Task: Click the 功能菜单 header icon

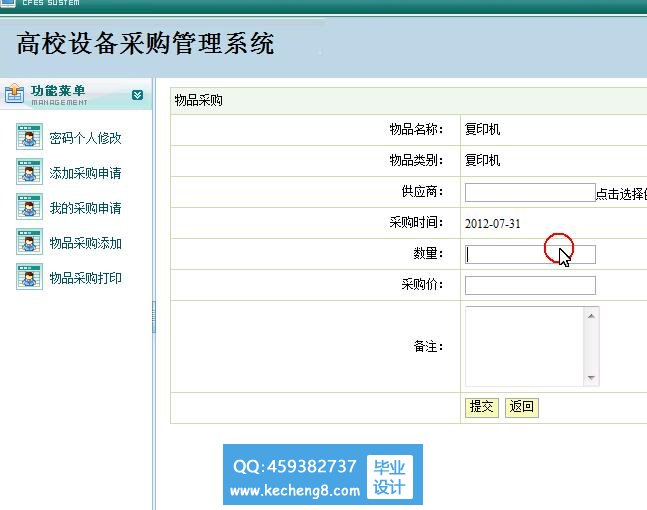Action: tap(14, 94)
